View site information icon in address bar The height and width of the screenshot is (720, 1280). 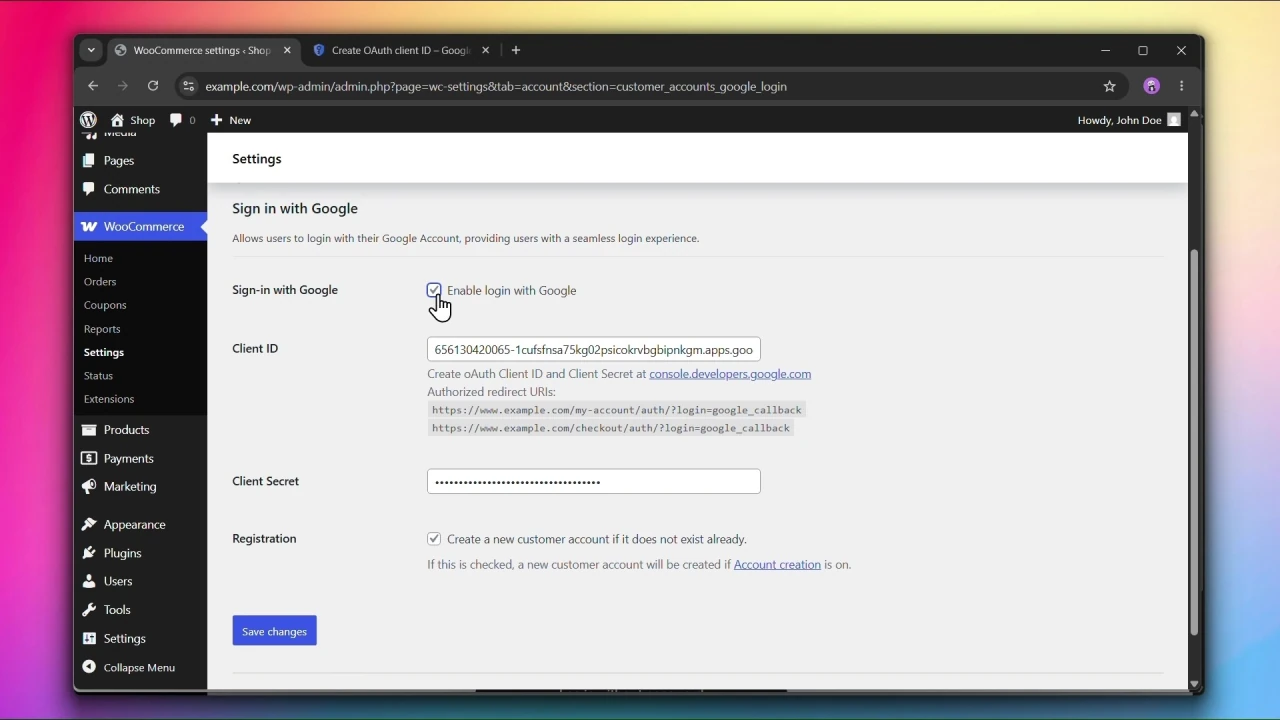188,87
